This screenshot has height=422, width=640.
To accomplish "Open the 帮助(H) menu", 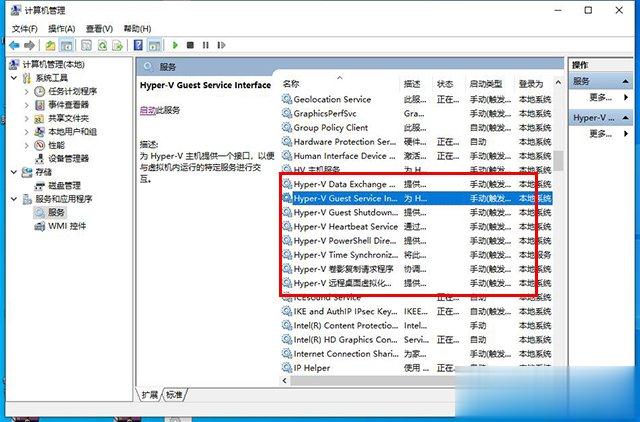I will click(x=137, y=29).
